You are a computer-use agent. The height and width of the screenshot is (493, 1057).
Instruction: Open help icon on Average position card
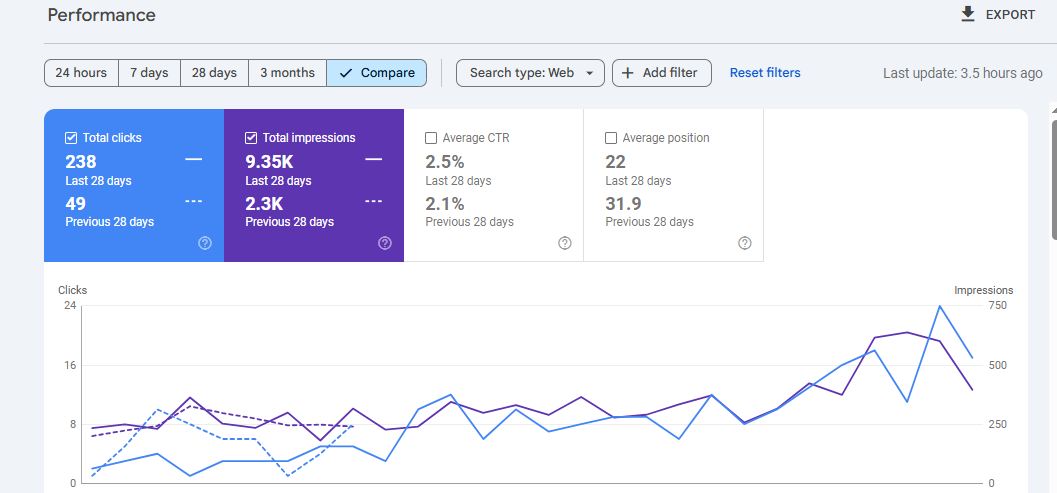(745, 243)
